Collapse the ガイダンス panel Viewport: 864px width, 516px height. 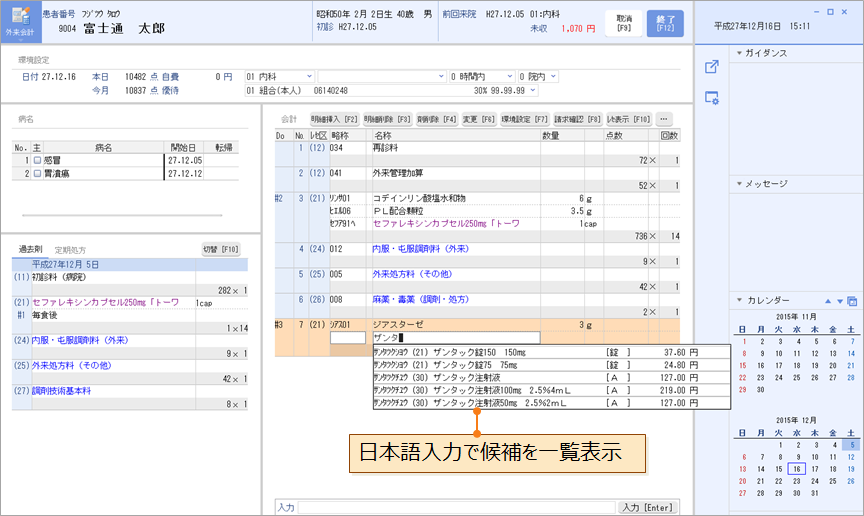[738, 53]
